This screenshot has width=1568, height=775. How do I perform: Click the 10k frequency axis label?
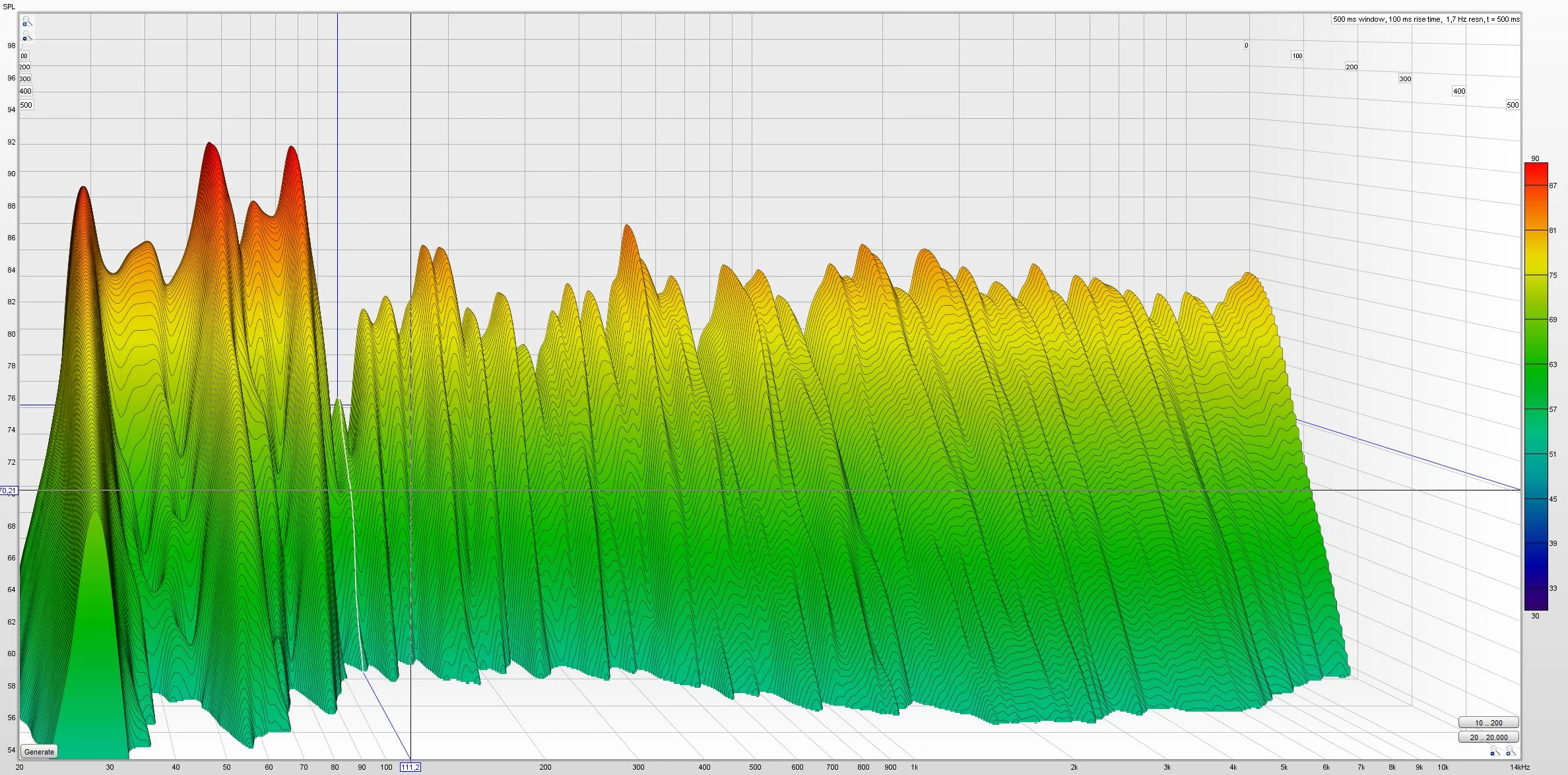click(x=1443, y=767)
